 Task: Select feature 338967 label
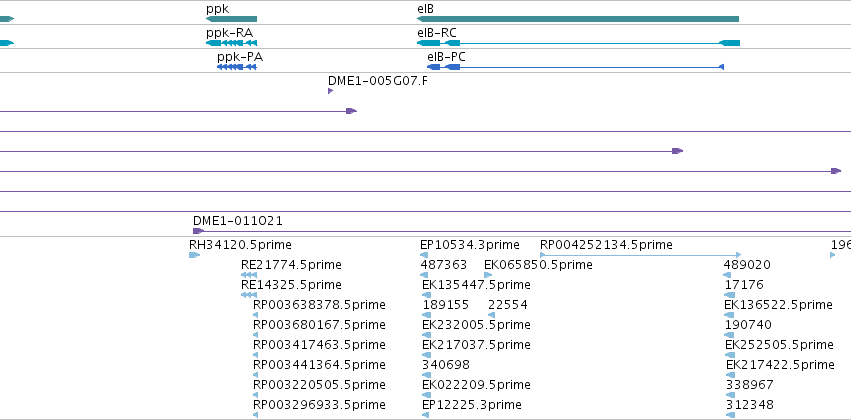[x=750, y=385]
